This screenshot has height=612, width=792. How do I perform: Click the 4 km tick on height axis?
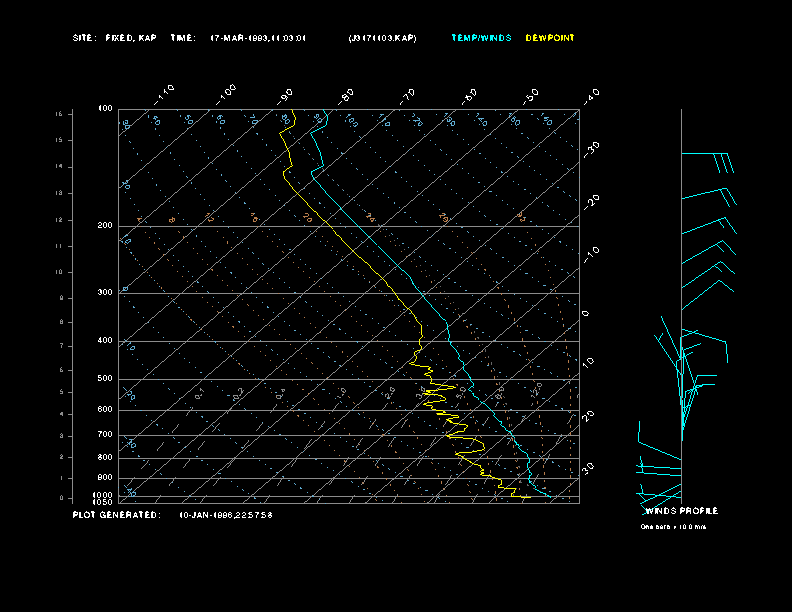pos(62,415)
